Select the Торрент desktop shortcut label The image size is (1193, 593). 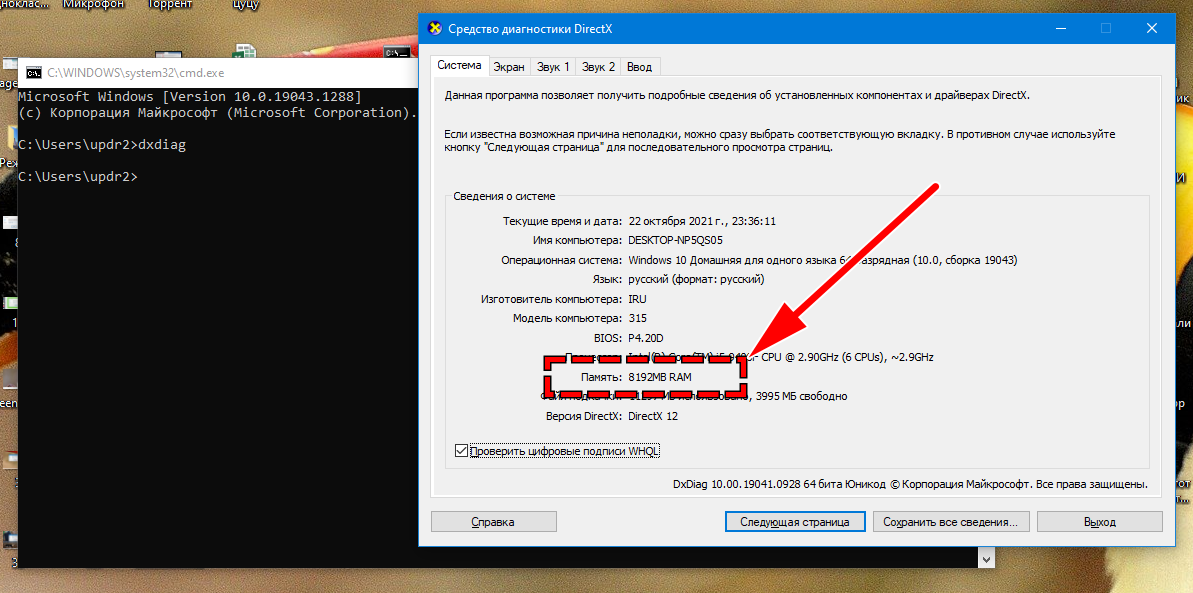click(x=168, y=5)
